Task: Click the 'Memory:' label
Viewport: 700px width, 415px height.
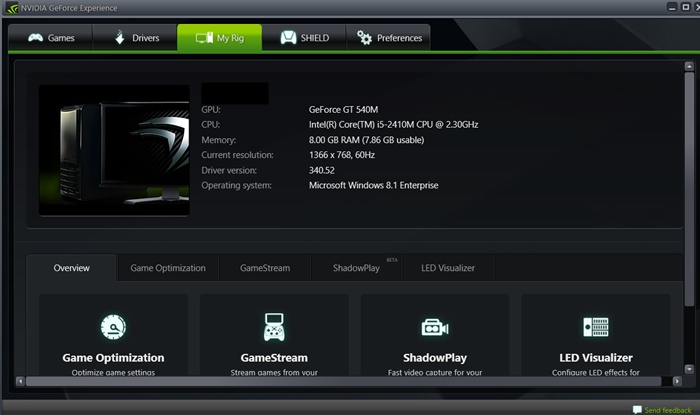Action: click(x=218, y=140)
